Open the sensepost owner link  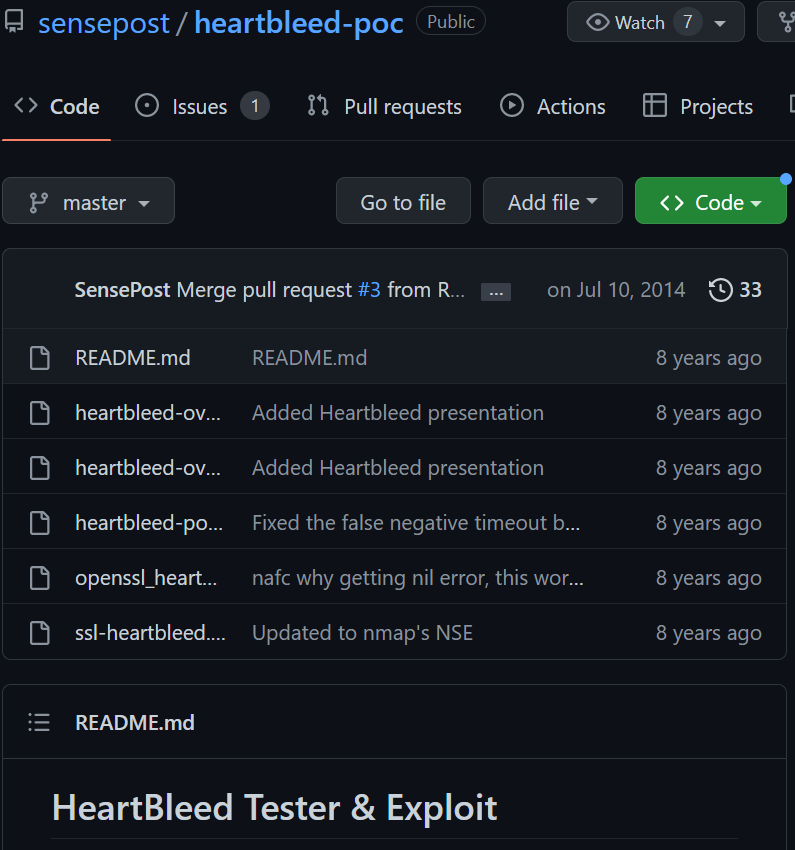104,23
